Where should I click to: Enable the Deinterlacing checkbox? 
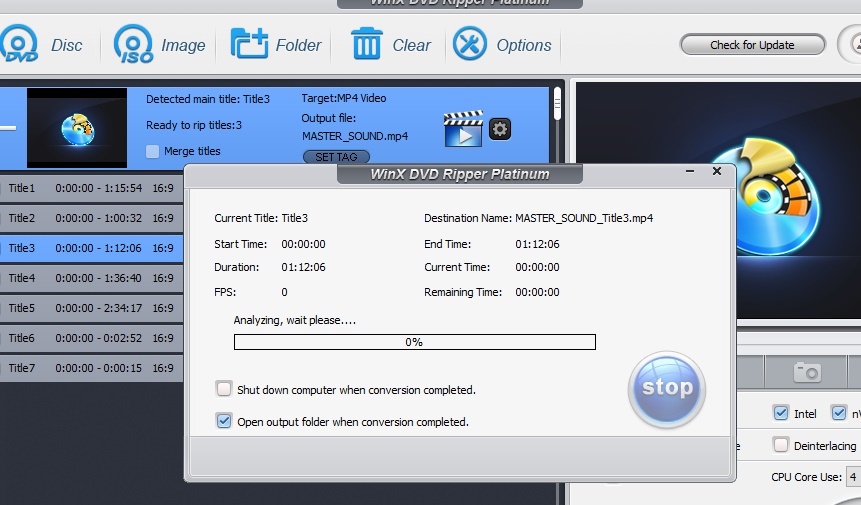click(780, 445)
